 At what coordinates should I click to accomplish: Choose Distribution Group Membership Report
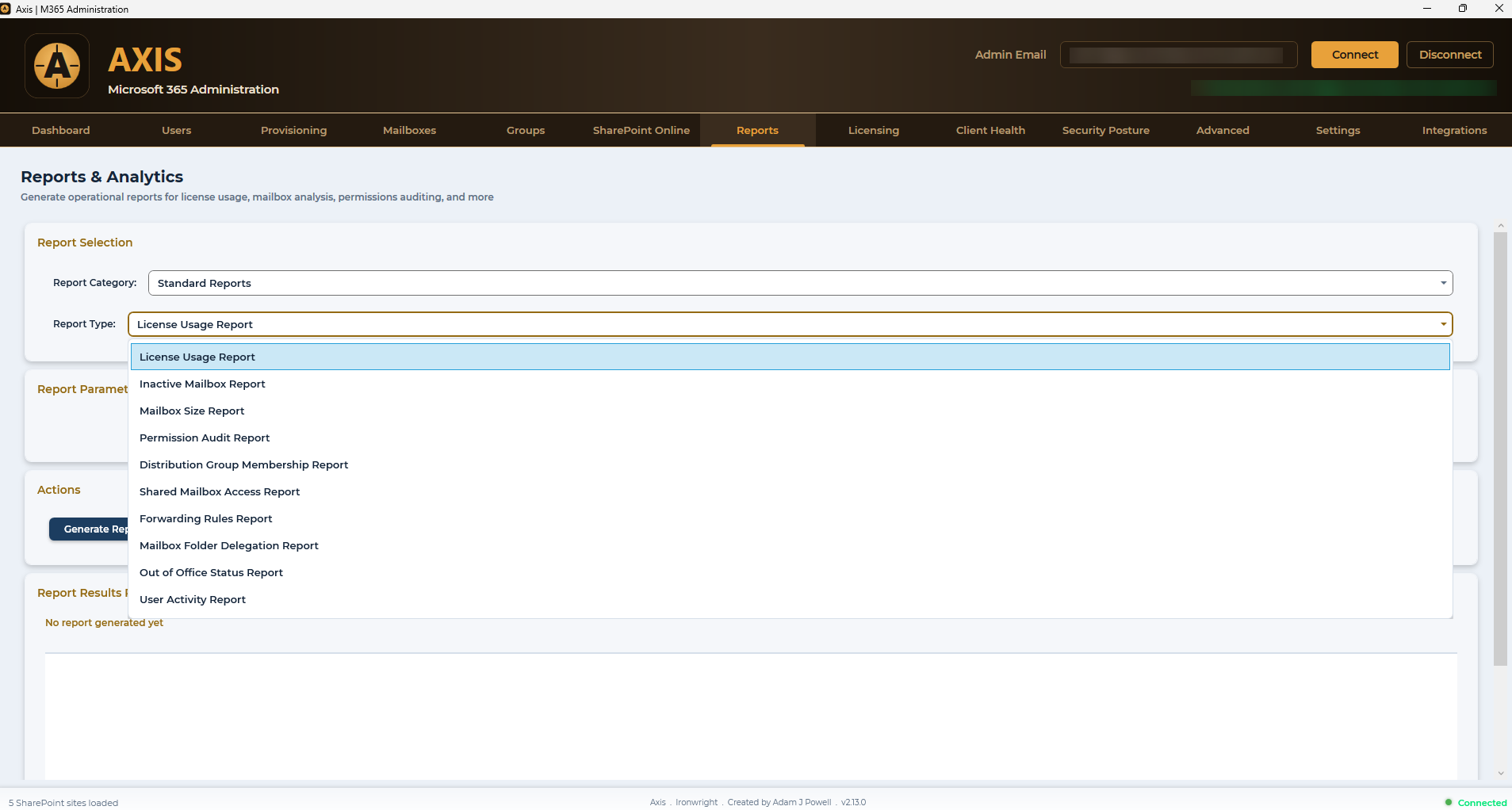click(x=790, y=464)
